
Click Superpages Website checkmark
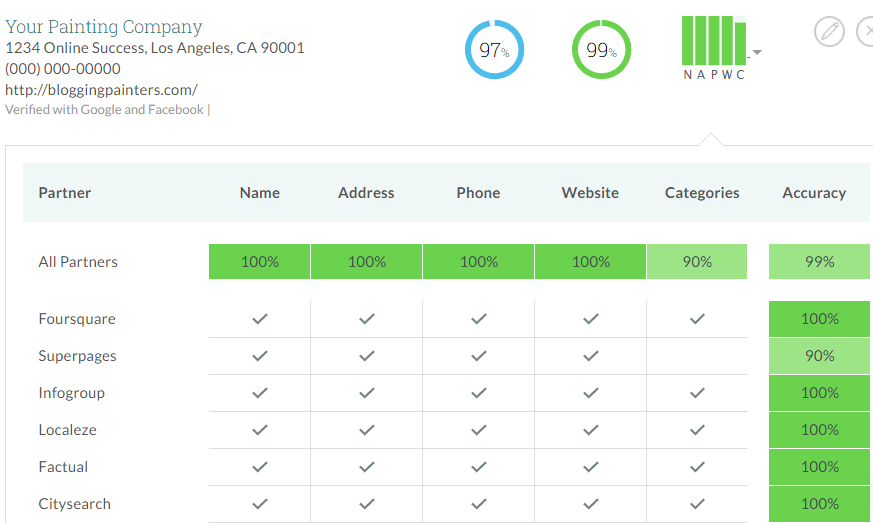coord(591,356)
